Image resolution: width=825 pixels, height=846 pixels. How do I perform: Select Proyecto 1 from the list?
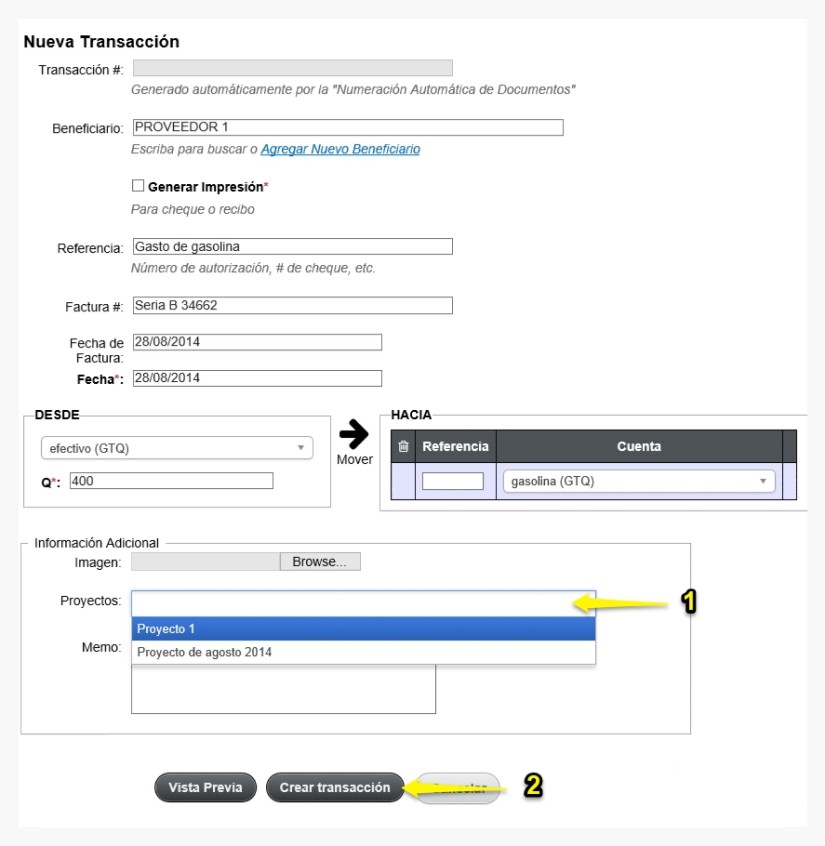click(x=363, y=629)
